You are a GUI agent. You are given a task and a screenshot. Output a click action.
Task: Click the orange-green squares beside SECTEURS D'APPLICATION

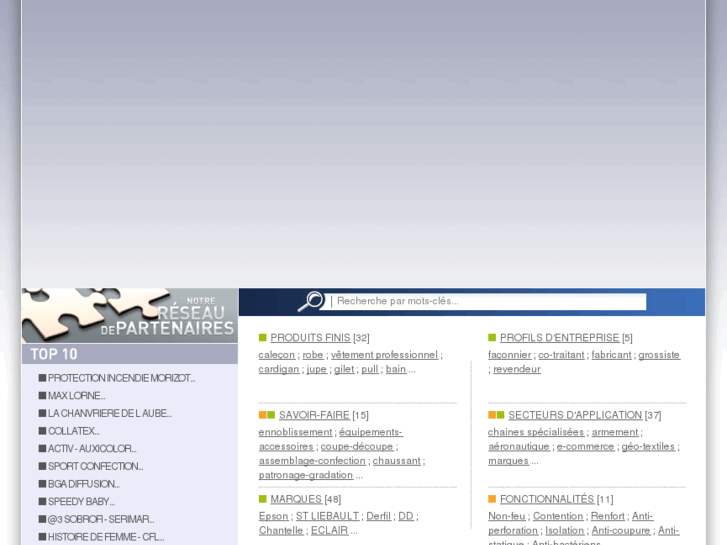[496, 415]
